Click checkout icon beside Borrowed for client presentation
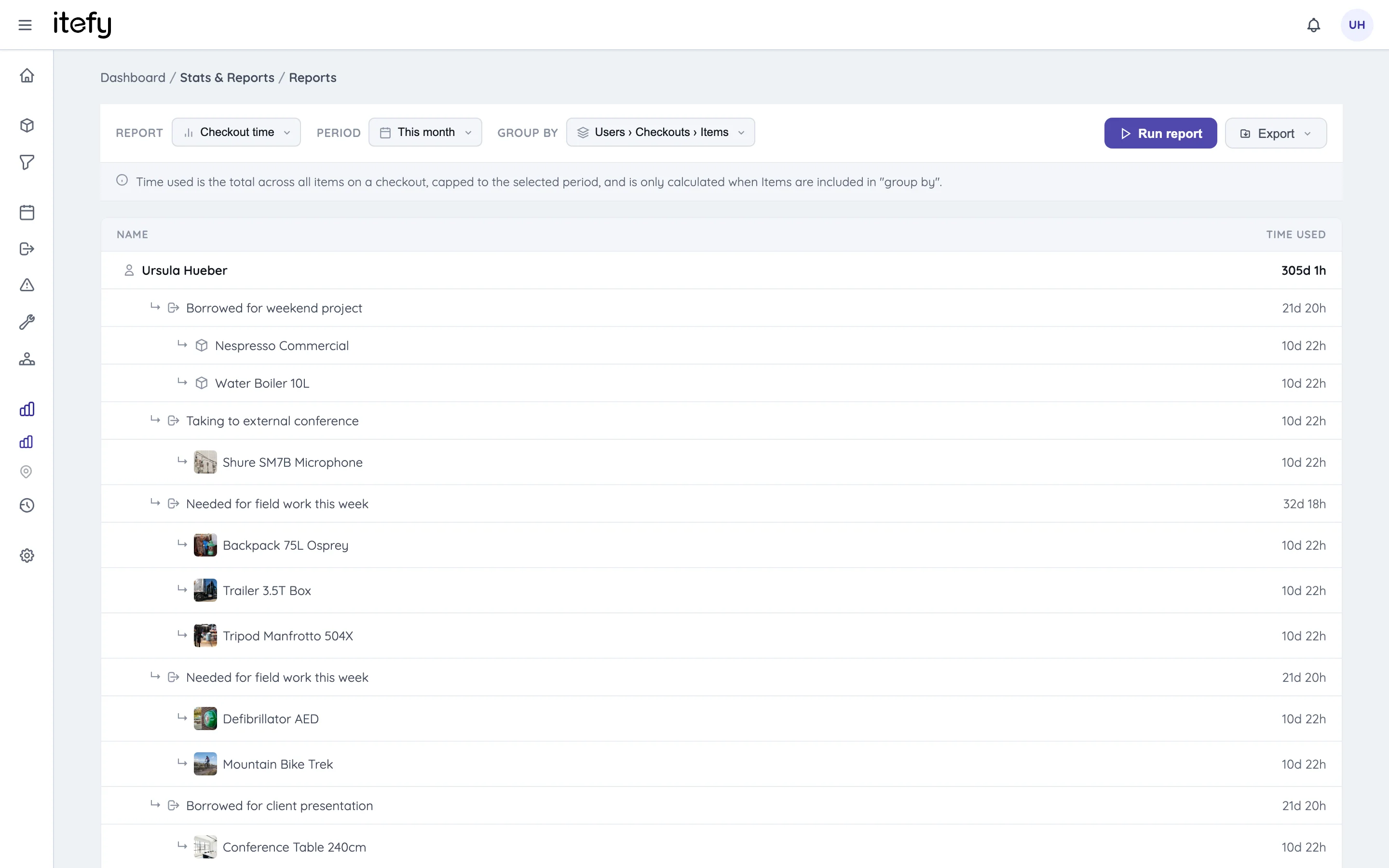 173,805
